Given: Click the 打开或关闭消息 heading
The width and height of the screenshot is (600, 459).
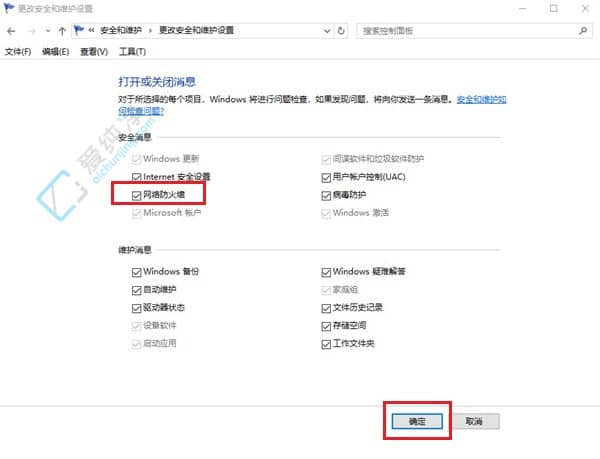Looking at the screenshot, I should pyautogui.click(x=157, y=82).
